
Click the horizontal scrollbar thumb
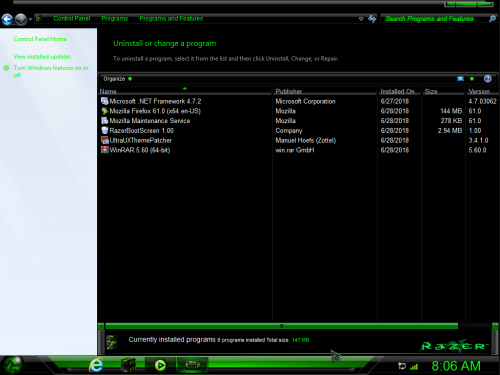[x=282, y=326]
